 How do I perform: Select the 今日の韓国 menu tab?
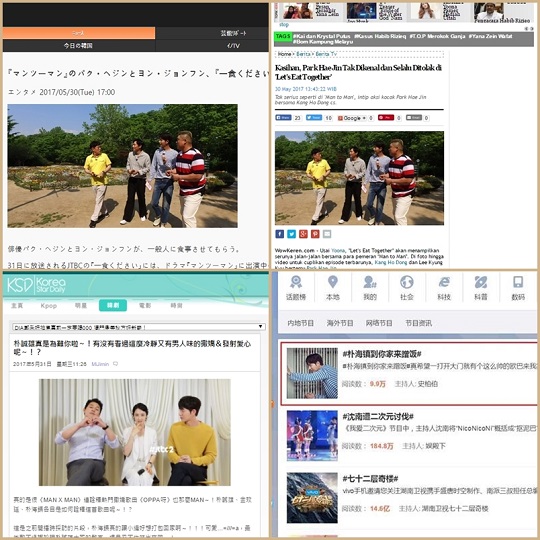click(x=79, y=45)
